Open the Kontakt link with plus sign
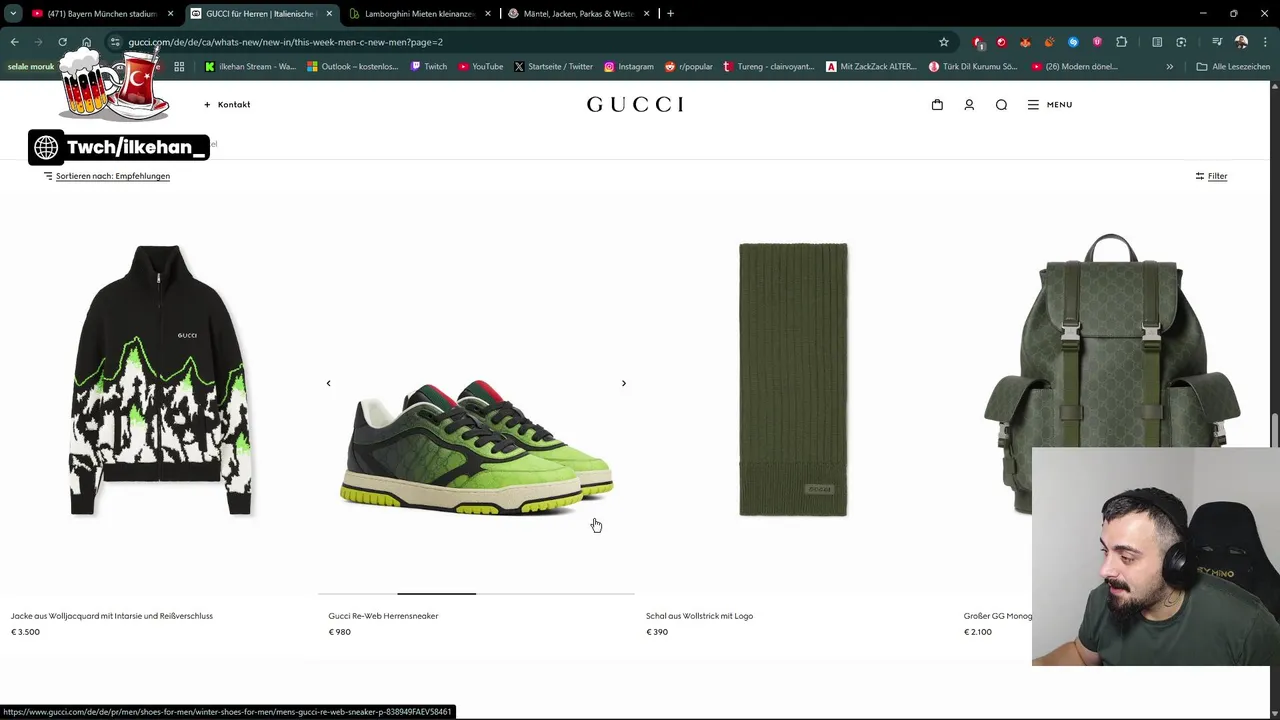Viewport: 1280px width, 720px height. [x=227, y=104]
